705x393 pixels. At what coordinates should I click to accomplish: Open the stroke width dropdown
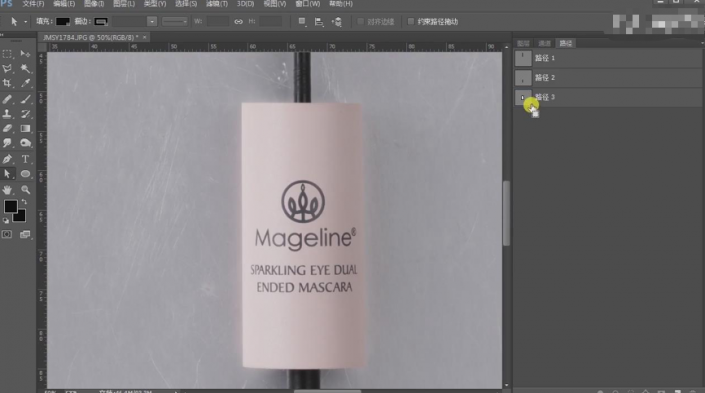tap(152, 22)
